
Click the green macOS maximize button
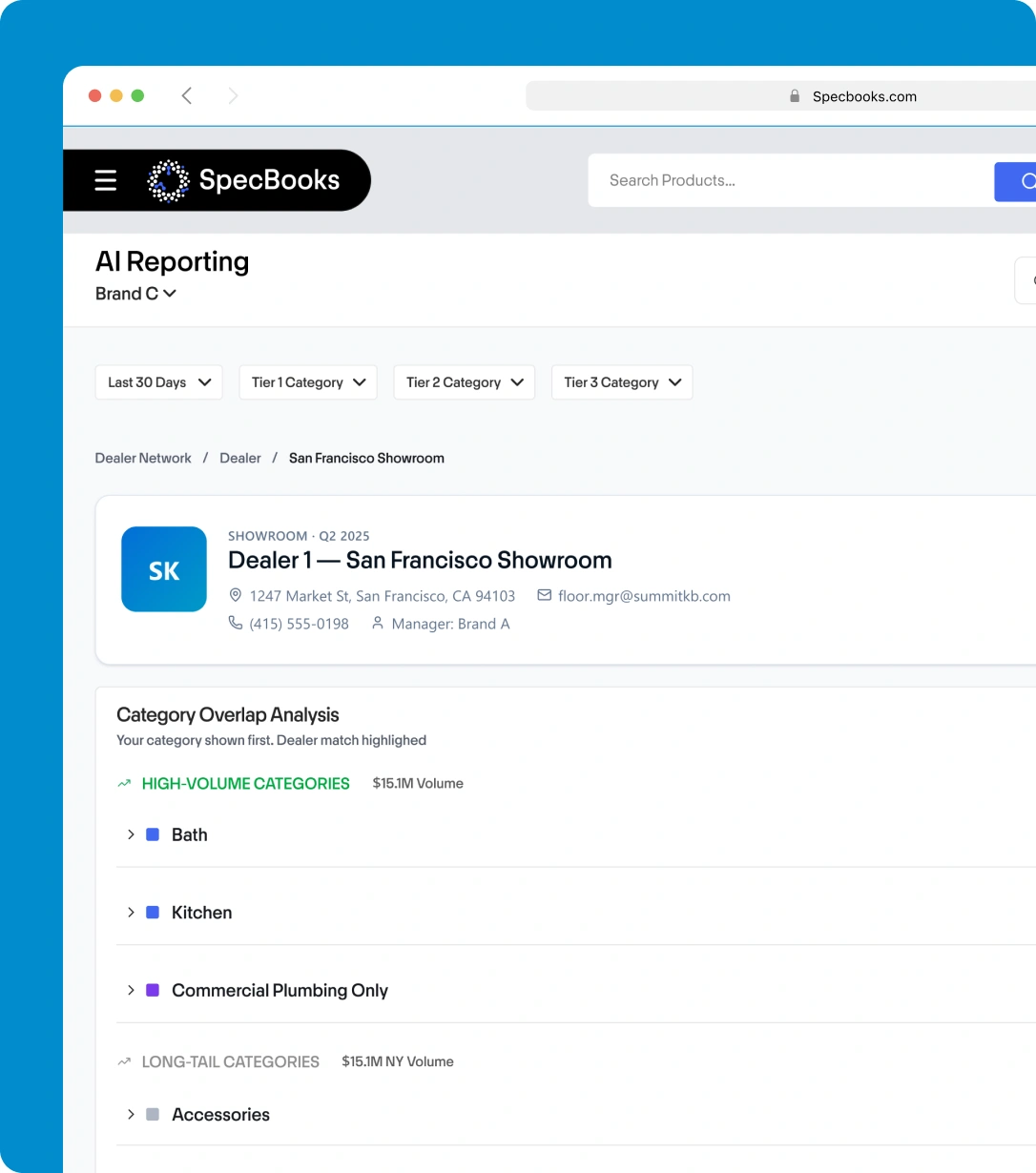tap(137, 95)
